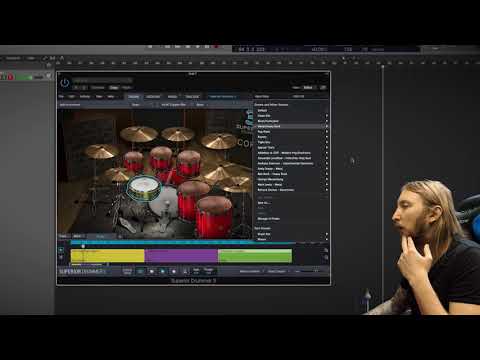480x360 pixels.
Task: Select the large red floor tom
Action: (213, 217)
